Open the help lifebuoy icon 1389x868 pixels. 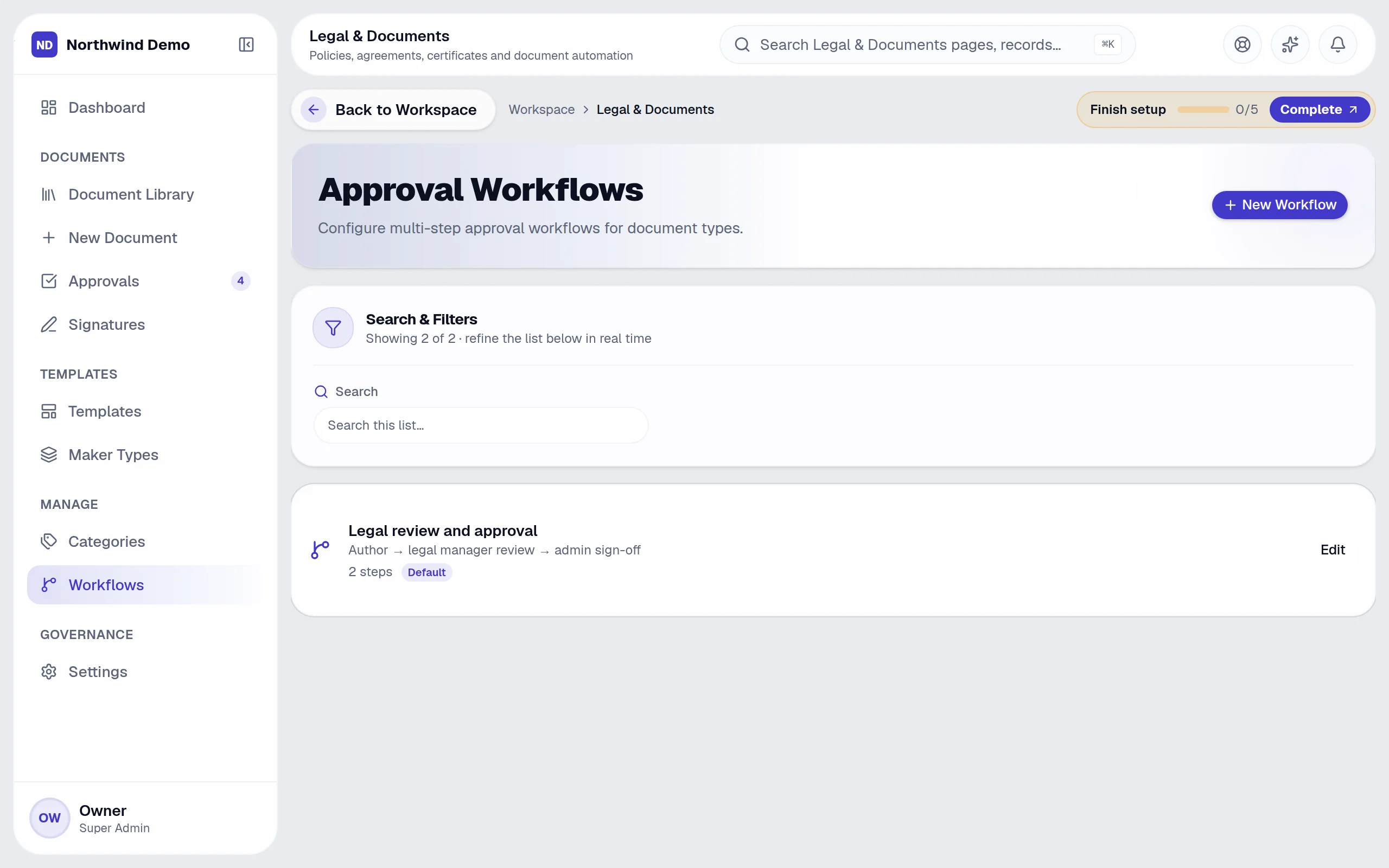1242,45
